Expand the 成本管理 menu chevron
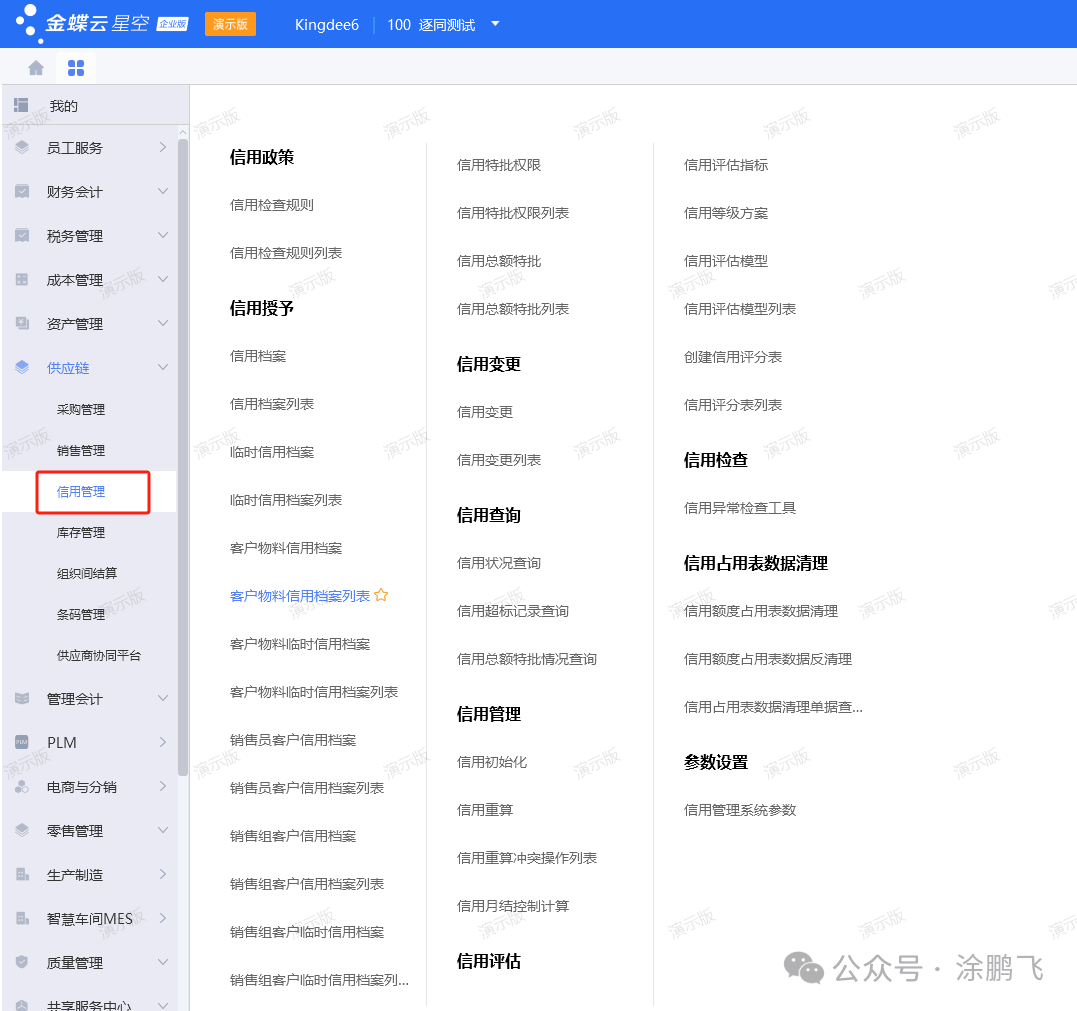 click(163, 280)
